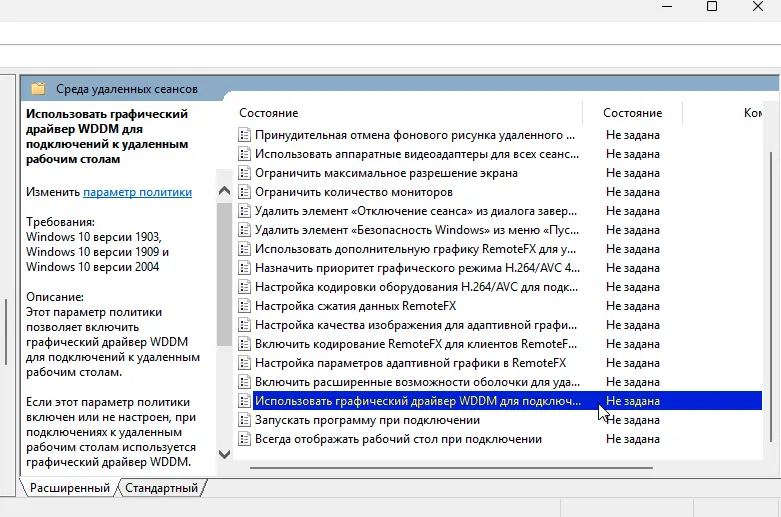Click icon for Удалить элемент «Отключение сеанса»
Viewport: 781px width, 517px height.
click(244, 211)
